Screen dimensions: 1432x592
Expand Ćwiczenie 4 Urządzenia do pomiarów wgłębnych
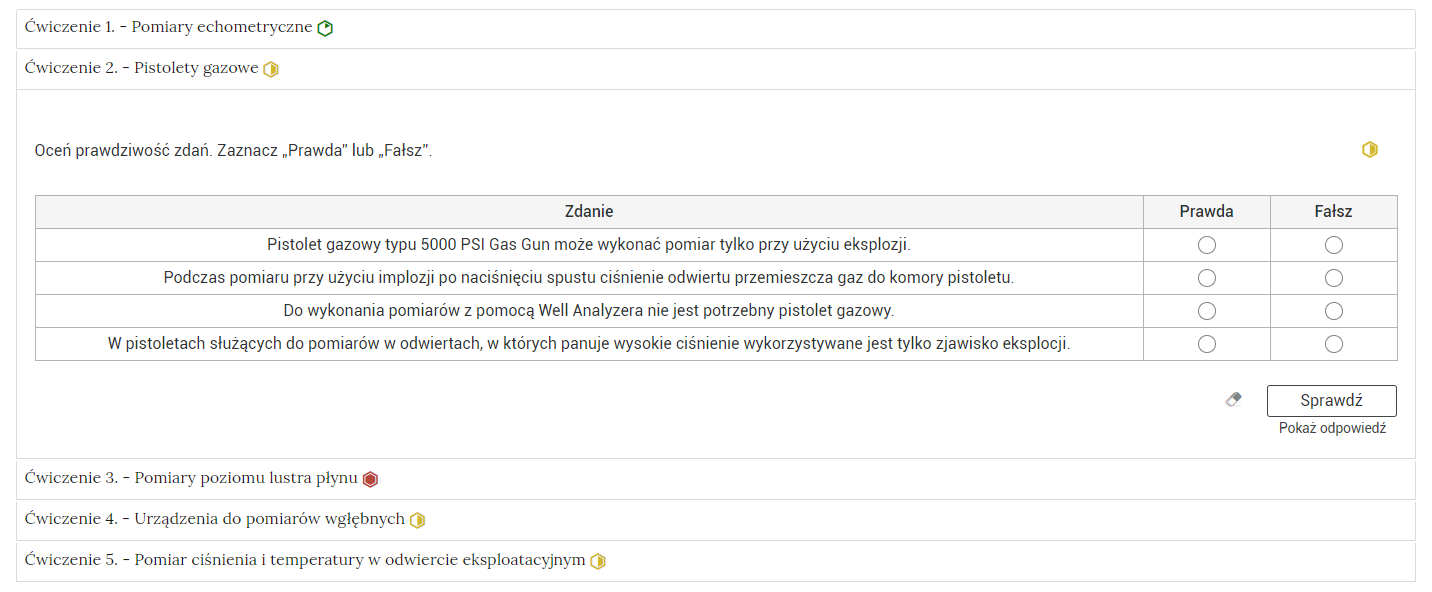[x=214, y=520]
